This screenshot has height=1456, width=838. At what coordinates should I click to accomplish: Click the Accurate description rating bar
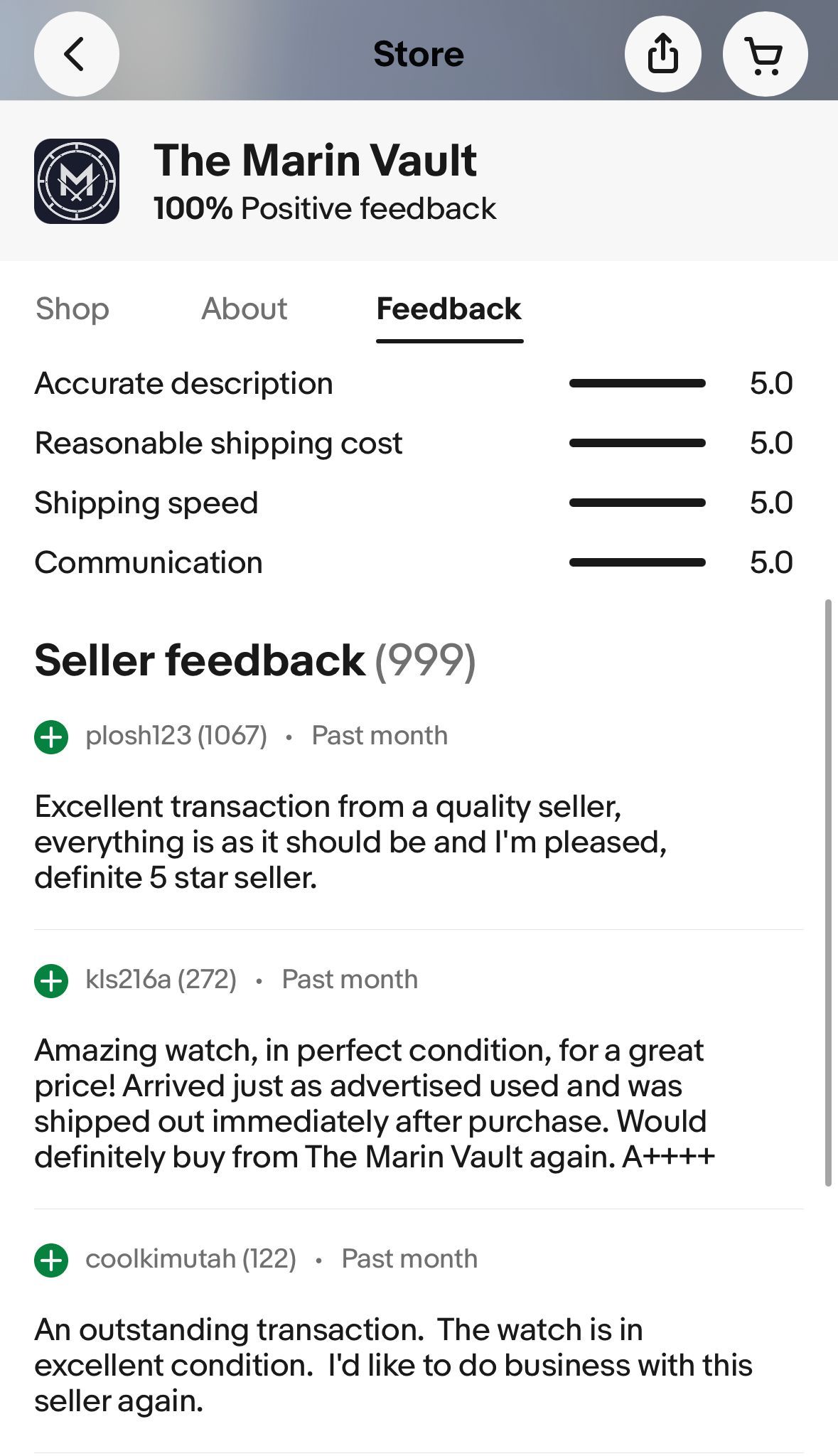(637, 382)
